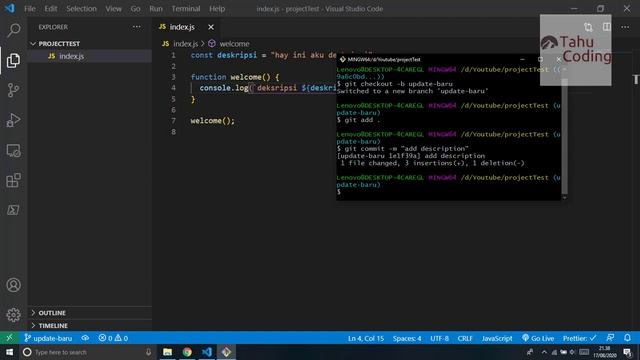
Task: Change indentation via Spaces: 4
Action: [407, 338]
